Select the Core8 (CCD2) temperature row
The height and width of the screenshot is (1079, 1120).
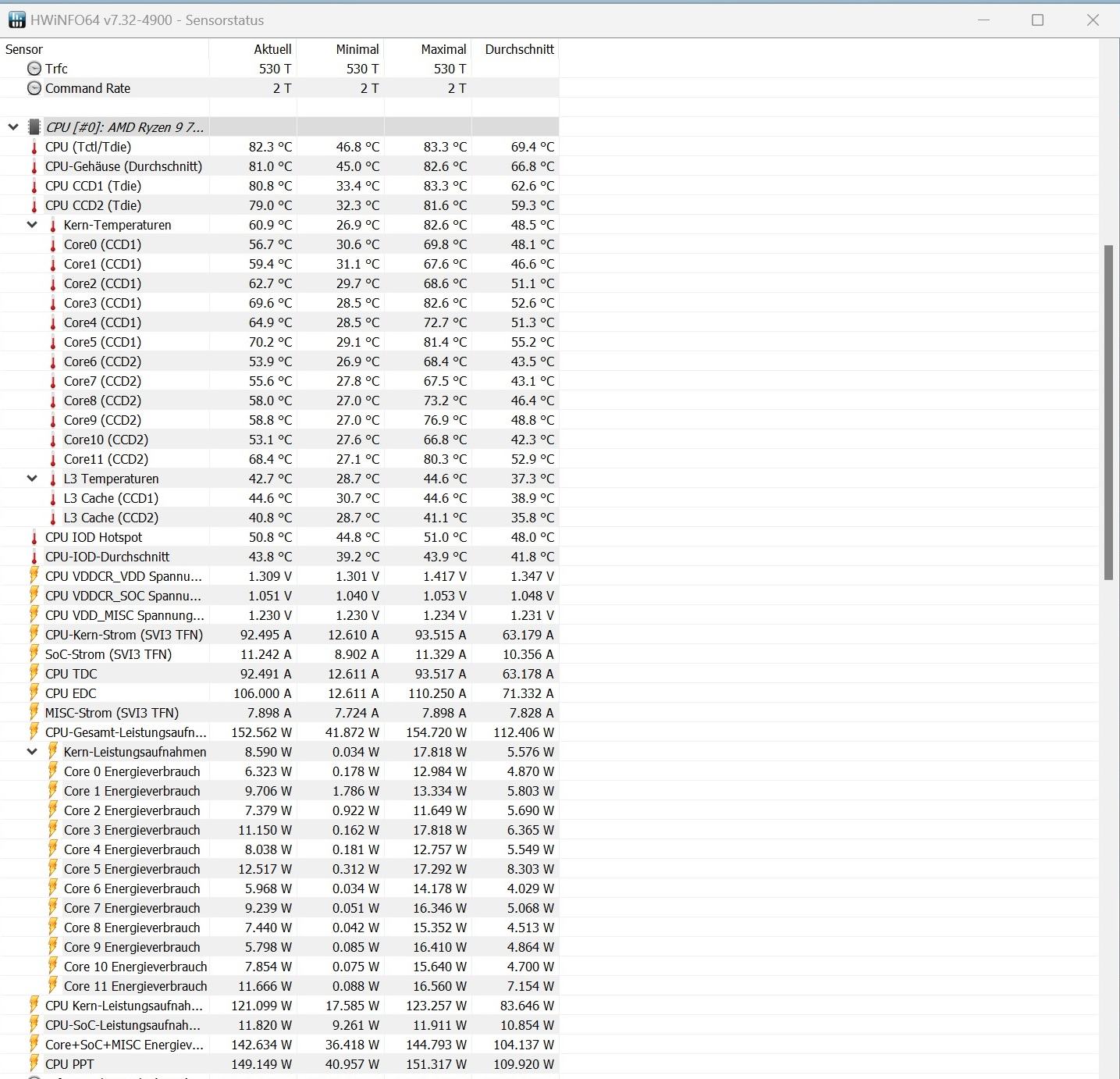(279, 401)
